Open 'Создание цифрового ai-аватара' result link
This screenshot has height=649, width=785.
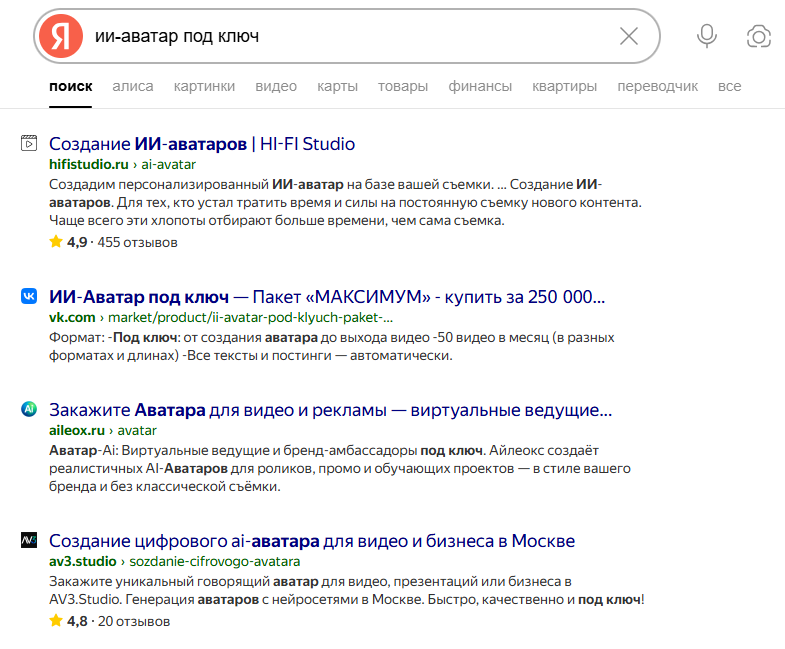(311, 541)
